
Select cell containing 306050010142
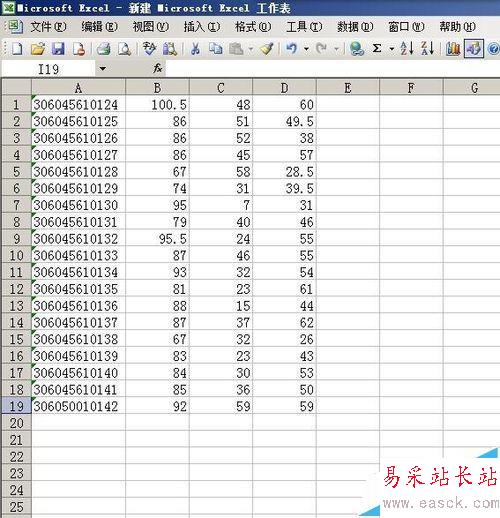point(78,406)
